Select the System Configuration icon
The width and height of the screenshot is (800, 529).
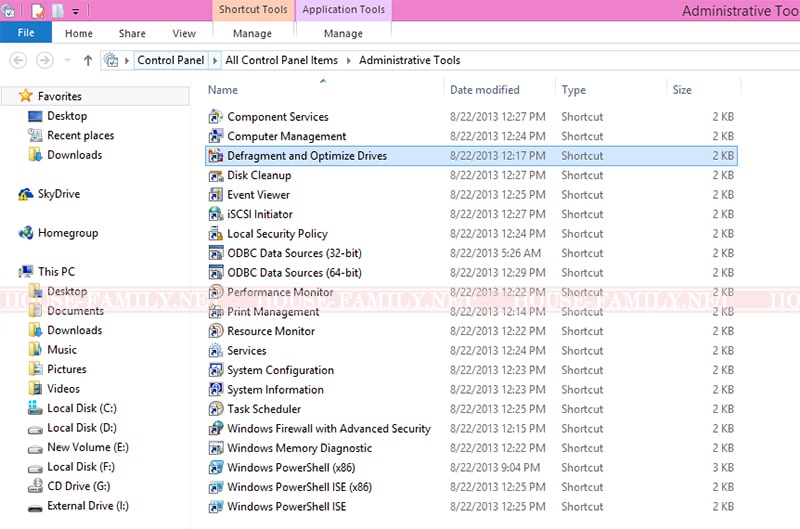click(x=216, y=370)
